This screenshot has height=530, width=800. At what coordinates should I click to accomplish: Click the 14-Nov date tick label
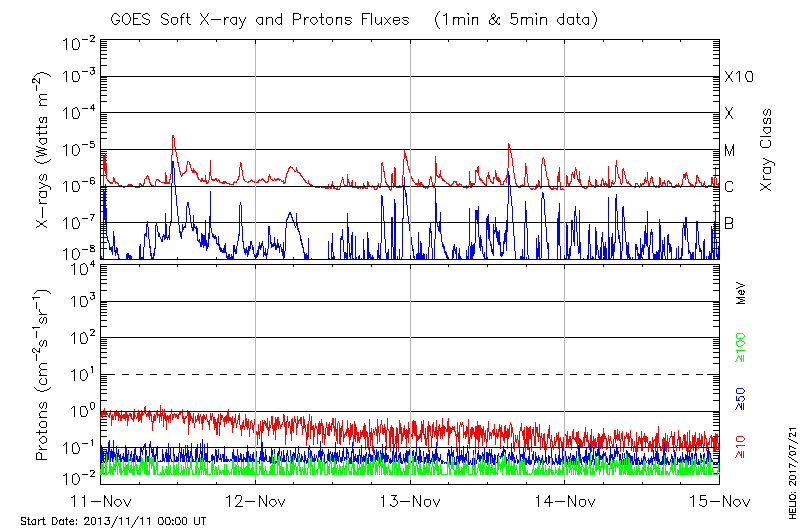565,500
